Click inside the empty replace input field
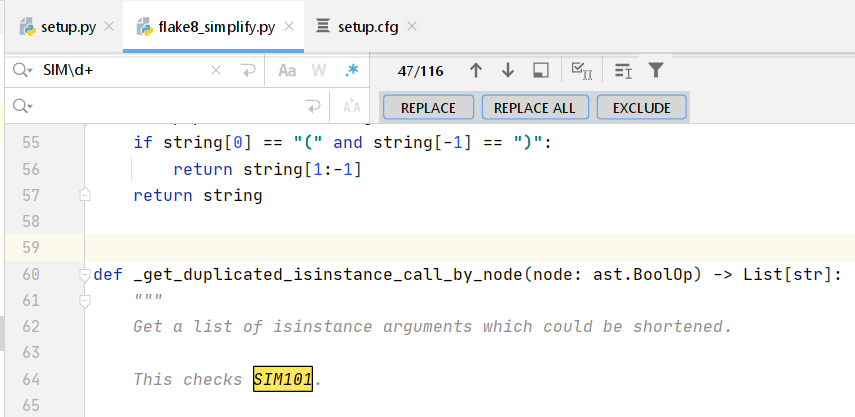855x417 pixels. [x=160, y=106]
